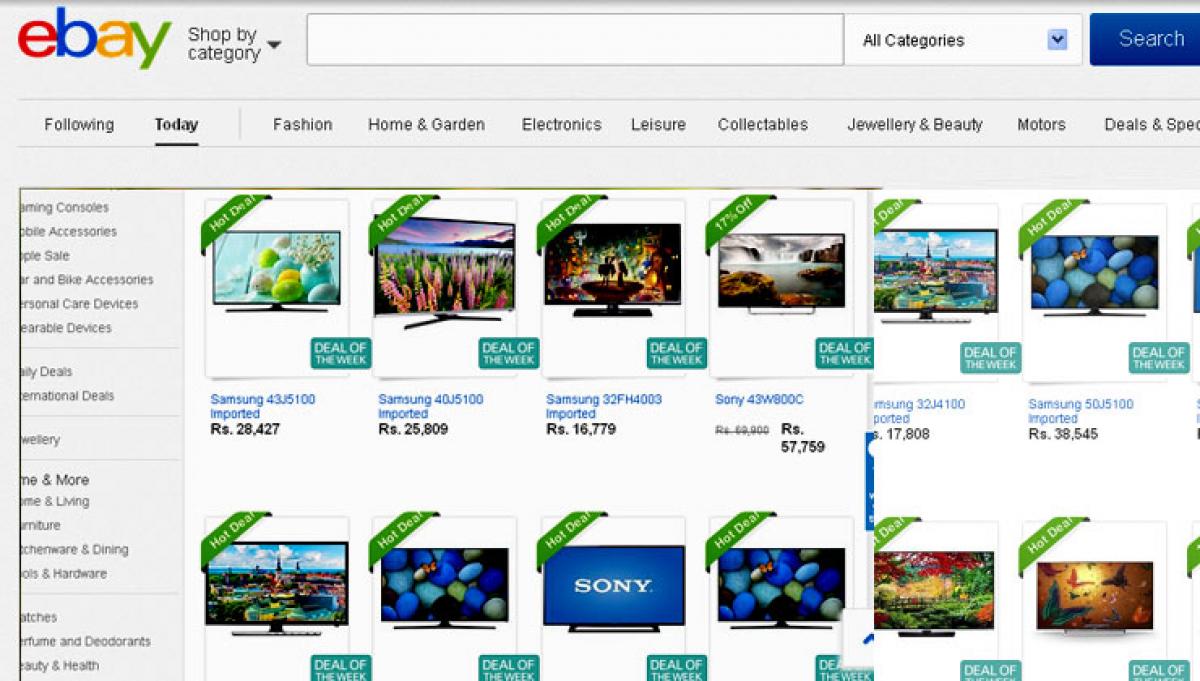Click Deal of the Week badge on Samsung 32FH4003

677,354
